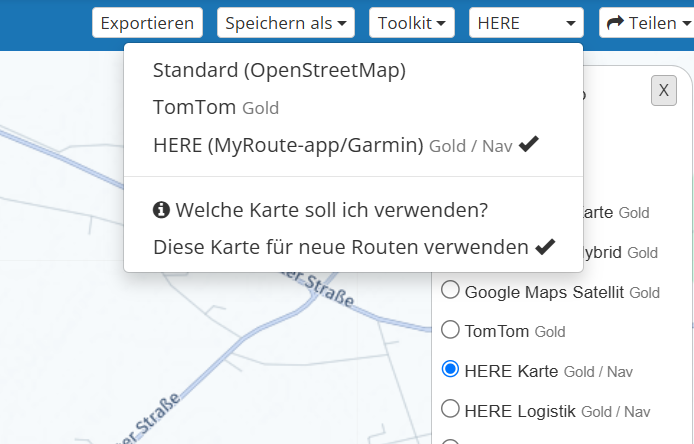This screenshot has height=444, width=694.
Task: Expand the Toolkit dropdown
Action: click(x=412, y=22)
